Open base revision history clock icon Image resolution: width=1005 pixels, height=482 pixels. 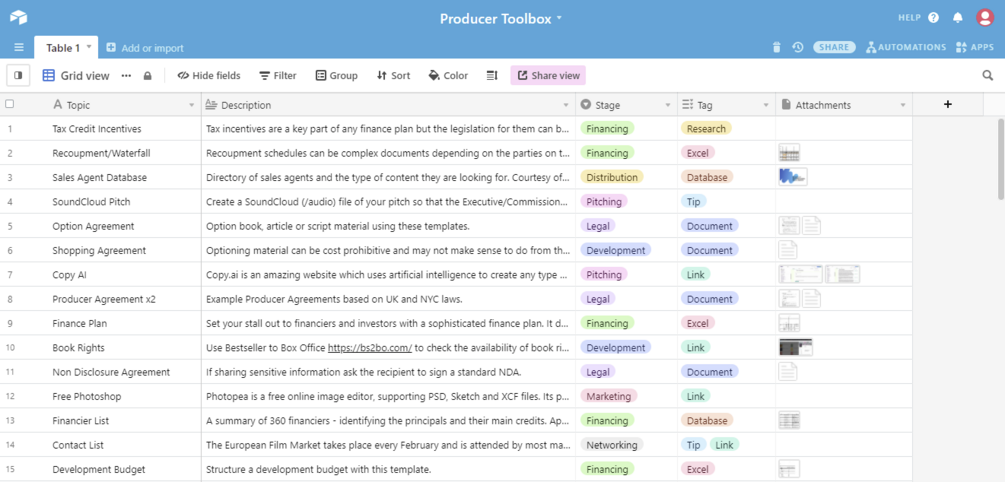(797, 47)
